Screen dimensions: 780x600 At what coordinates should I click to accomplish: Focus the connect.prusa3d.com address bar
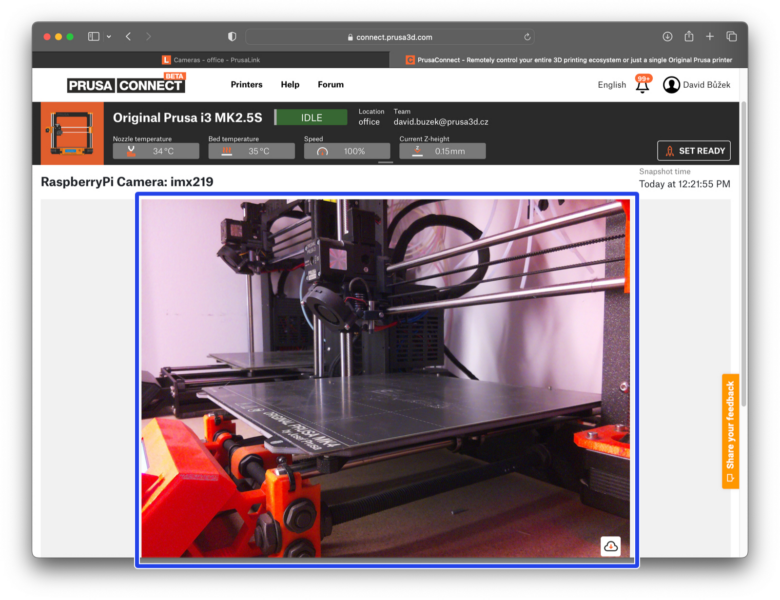[390, 37]
